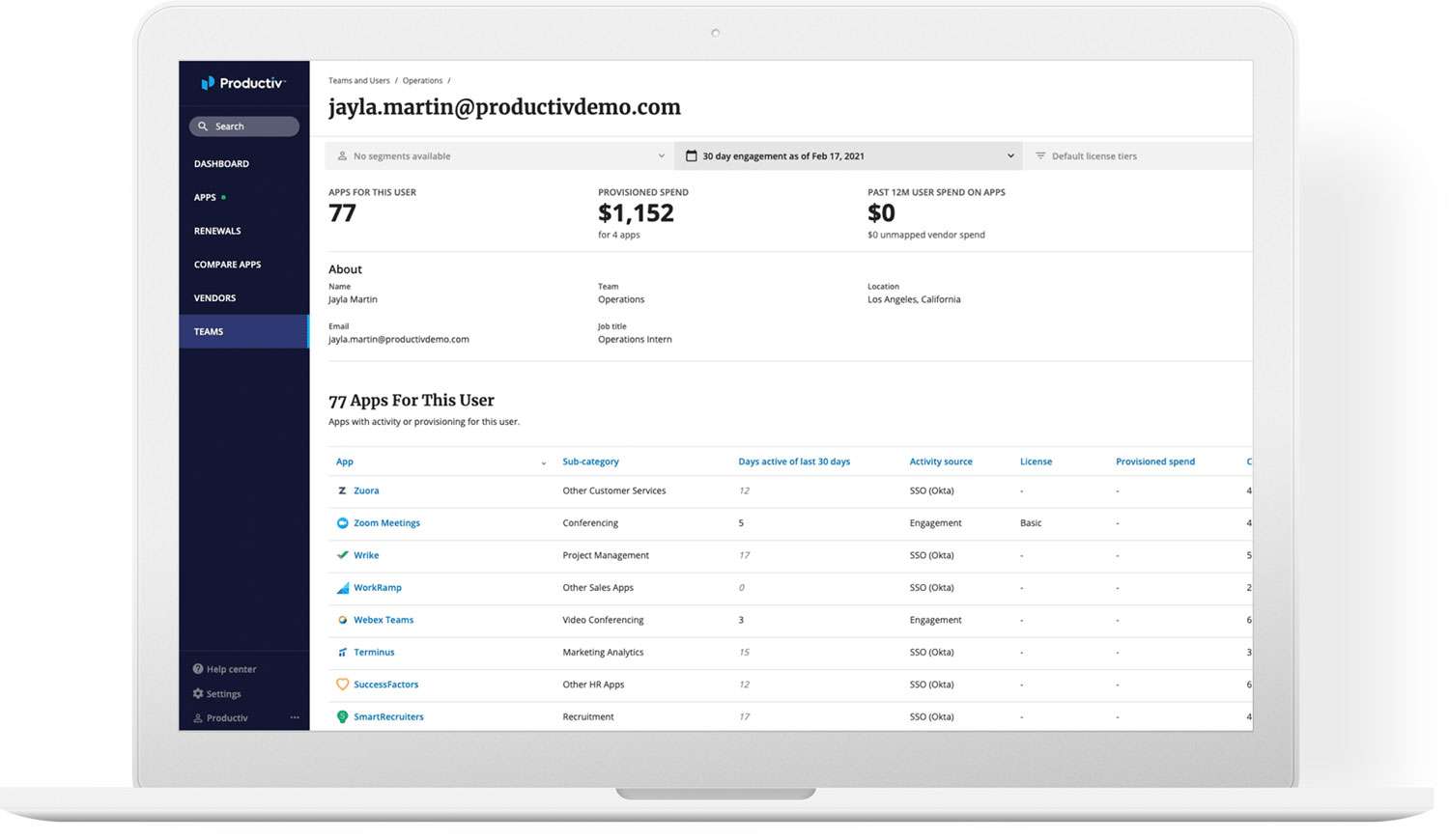Click the Marketing Analytics sub-category cell

click(603, 653)
